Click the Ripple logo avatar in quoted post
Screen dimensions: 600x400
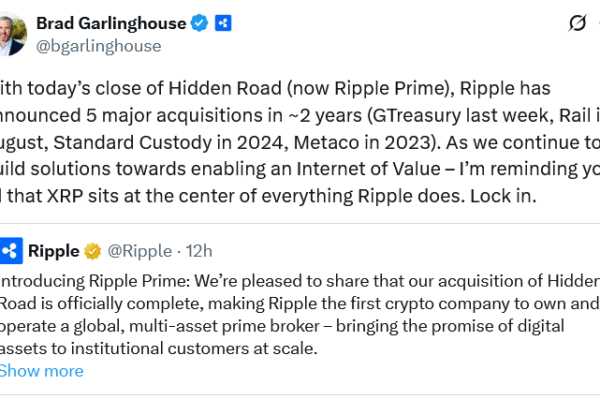(x=11, y=250)
